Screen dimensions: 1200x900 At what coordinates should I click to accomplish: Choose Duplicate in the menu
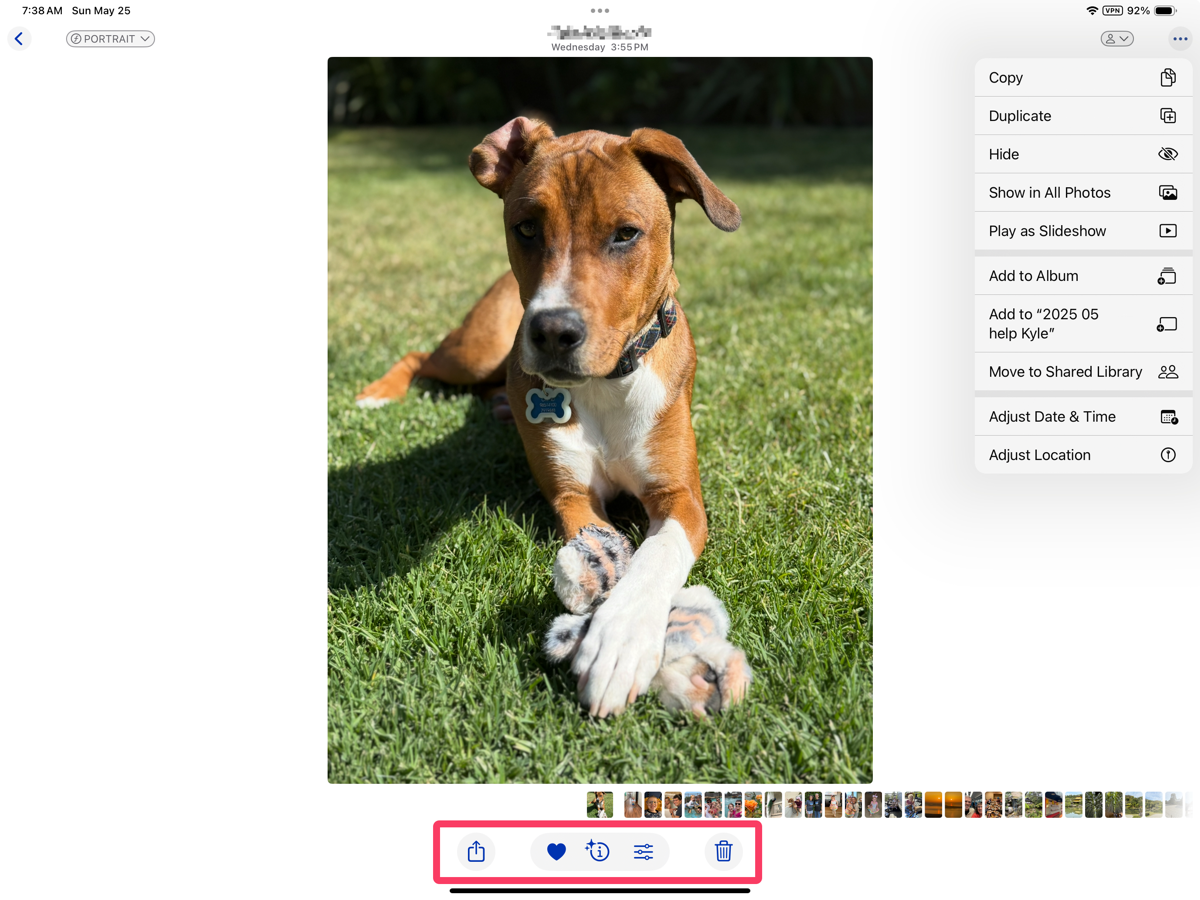(1082, 116)
